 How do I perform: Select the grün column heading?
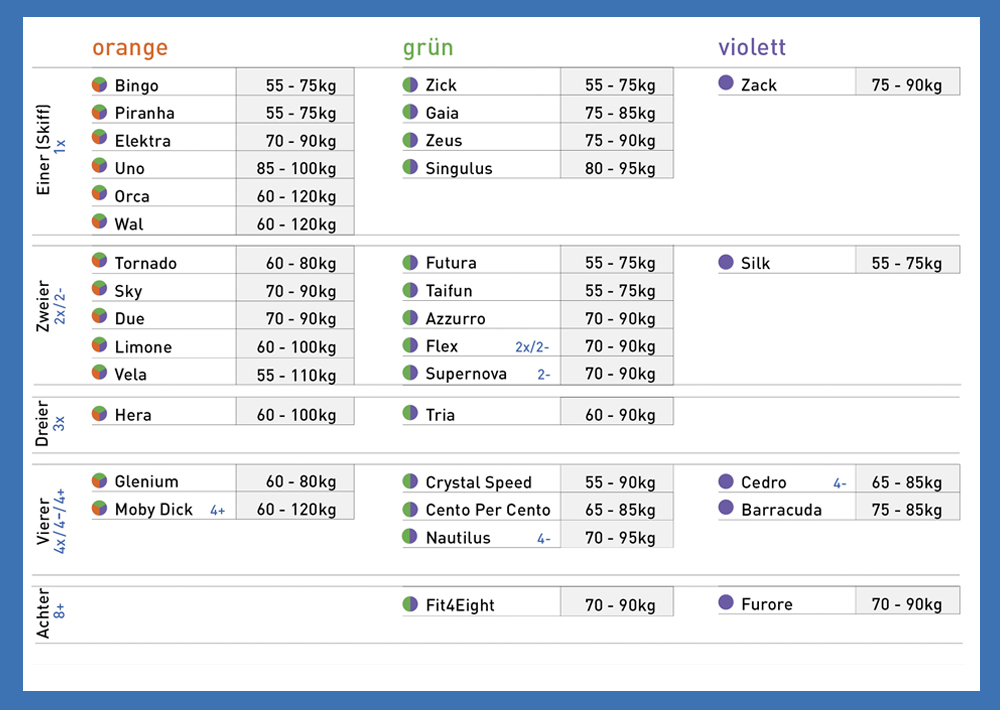tap(428, 48)
